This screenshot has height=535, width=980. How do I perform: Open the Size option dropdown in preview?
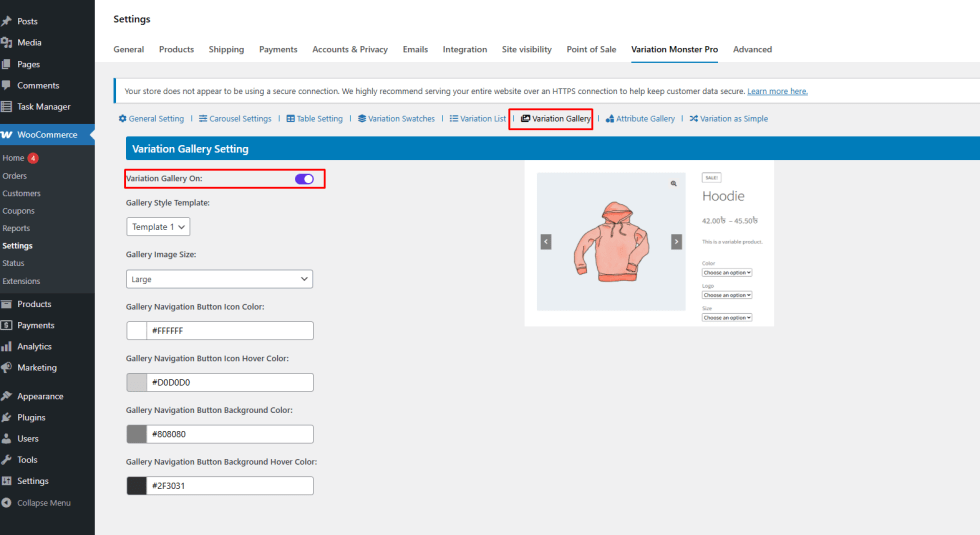pos(727,318)
